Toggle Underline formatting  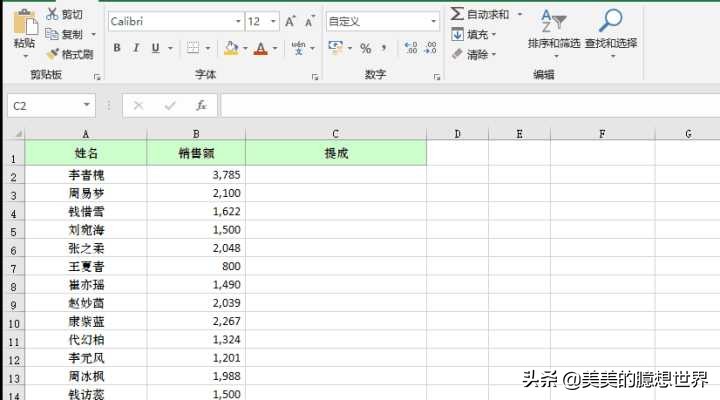pos(156,47)
